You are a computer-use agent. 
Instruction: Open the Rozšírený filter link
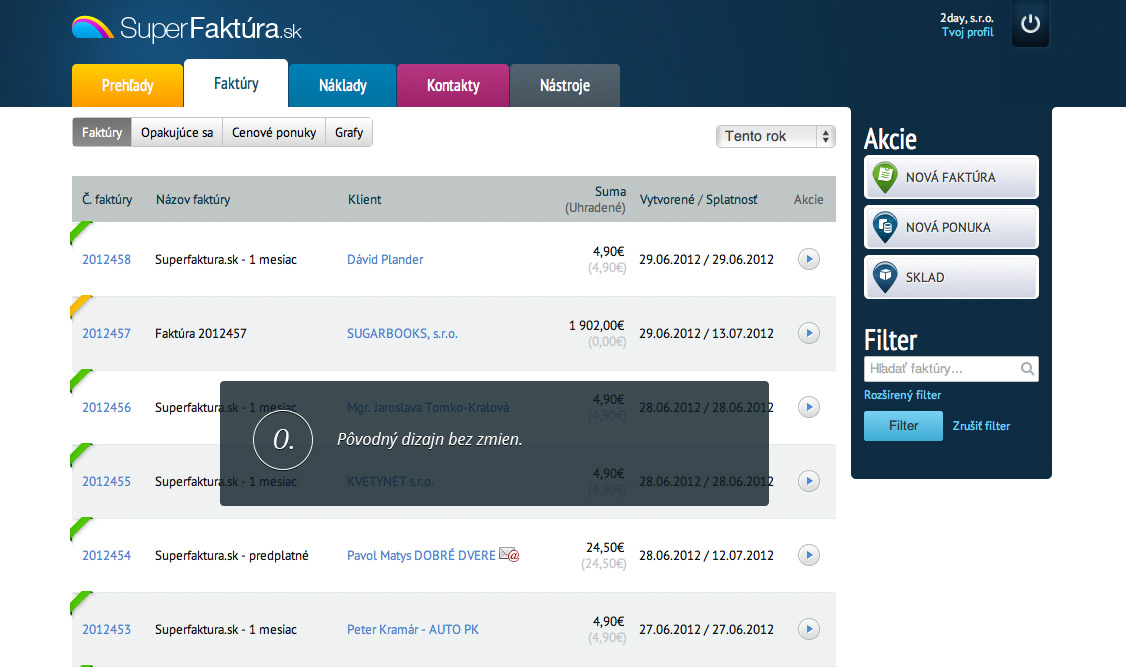(x=902, y=395)
